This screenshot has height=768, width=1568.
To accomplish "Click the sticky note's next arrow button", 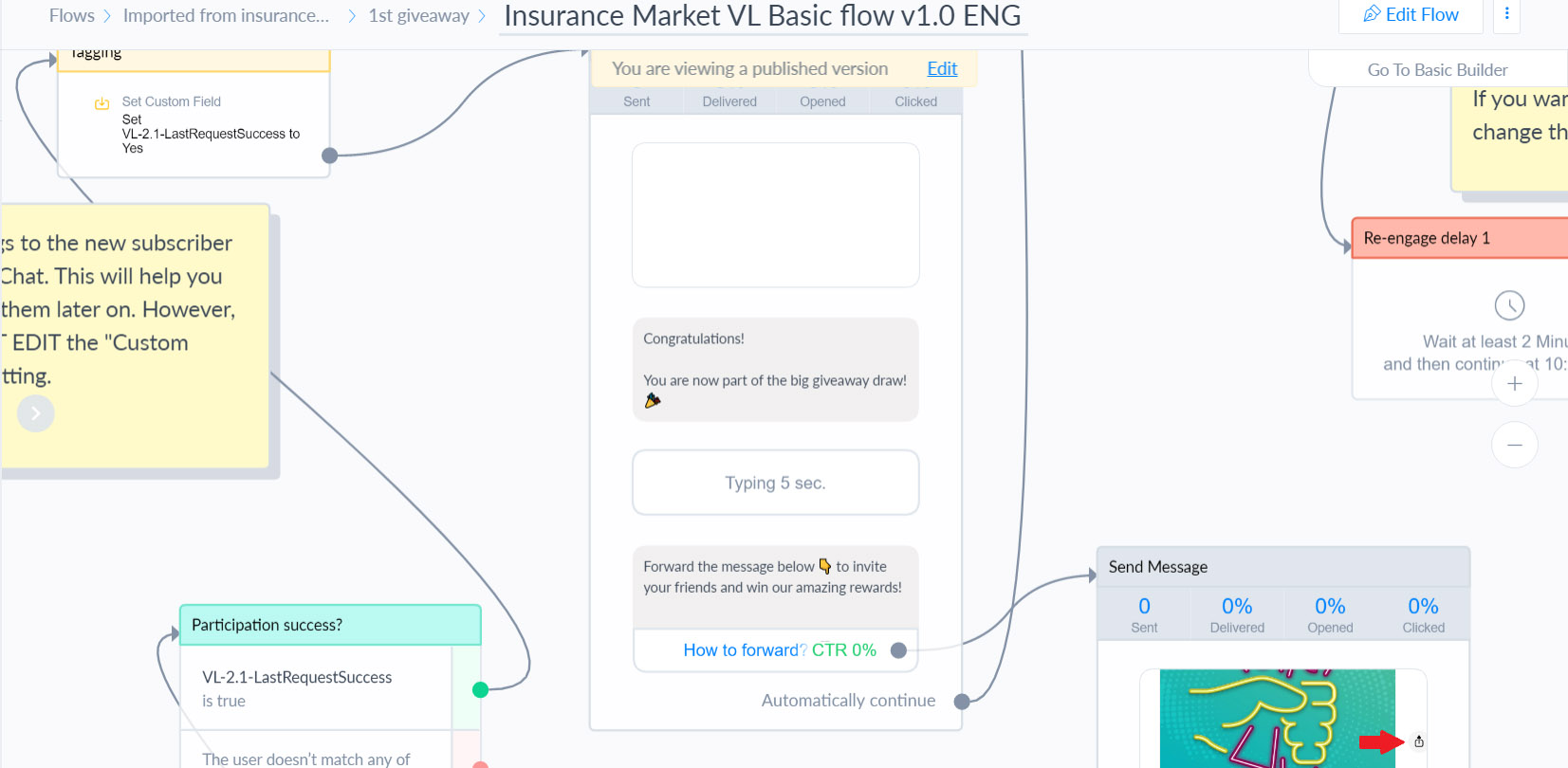I will [35, 413].
